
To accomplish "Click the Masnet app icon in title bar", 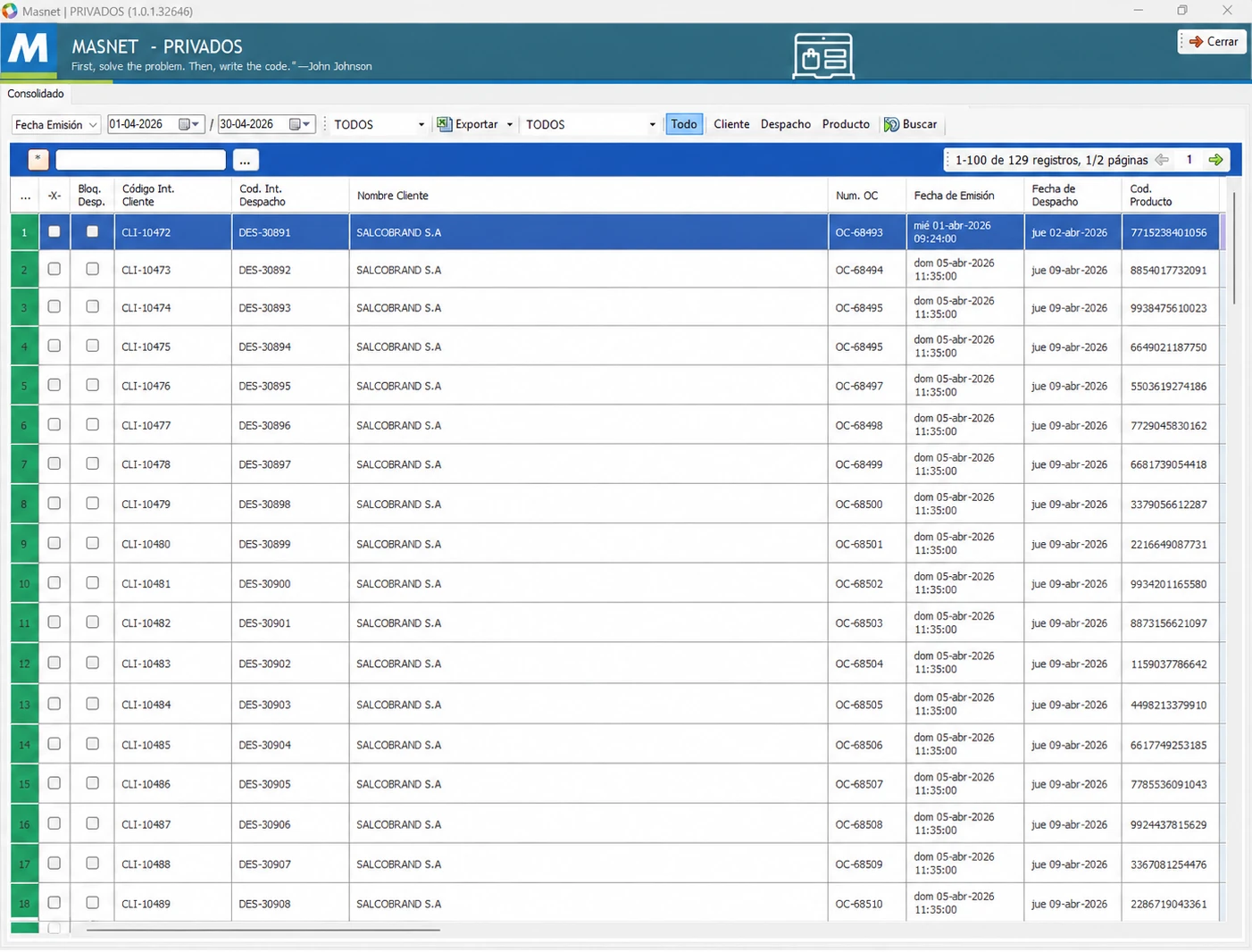I will click(x=9, y=11).
